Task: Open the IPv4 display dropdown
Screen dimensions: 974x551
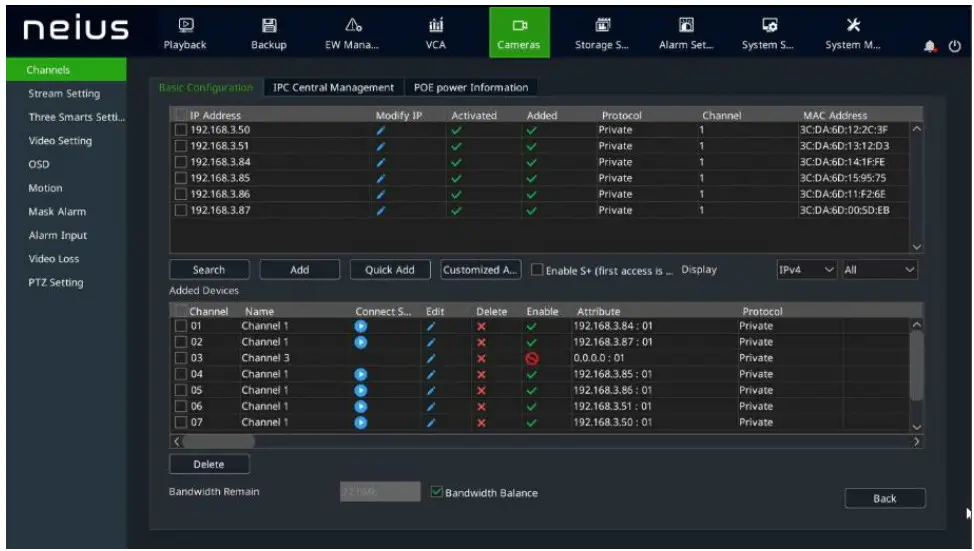Action: (x=806, y=270)
